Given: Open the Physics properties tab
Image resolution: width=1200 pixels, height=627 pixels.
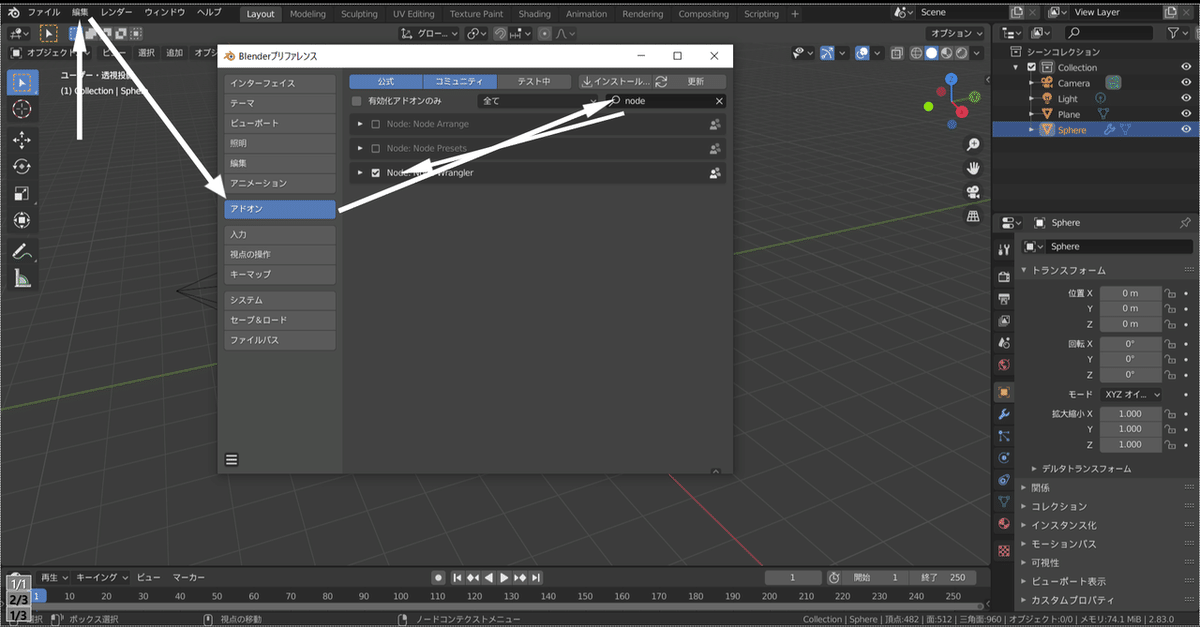Looking at the screenshot, I should 1004,458.
